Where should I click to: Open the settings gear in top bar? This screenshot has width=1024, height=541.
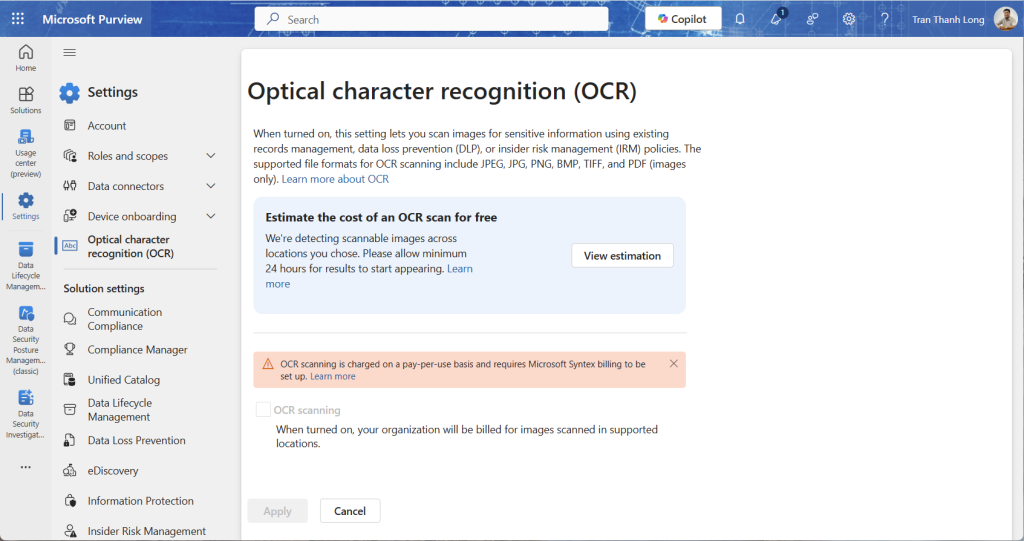849,19
